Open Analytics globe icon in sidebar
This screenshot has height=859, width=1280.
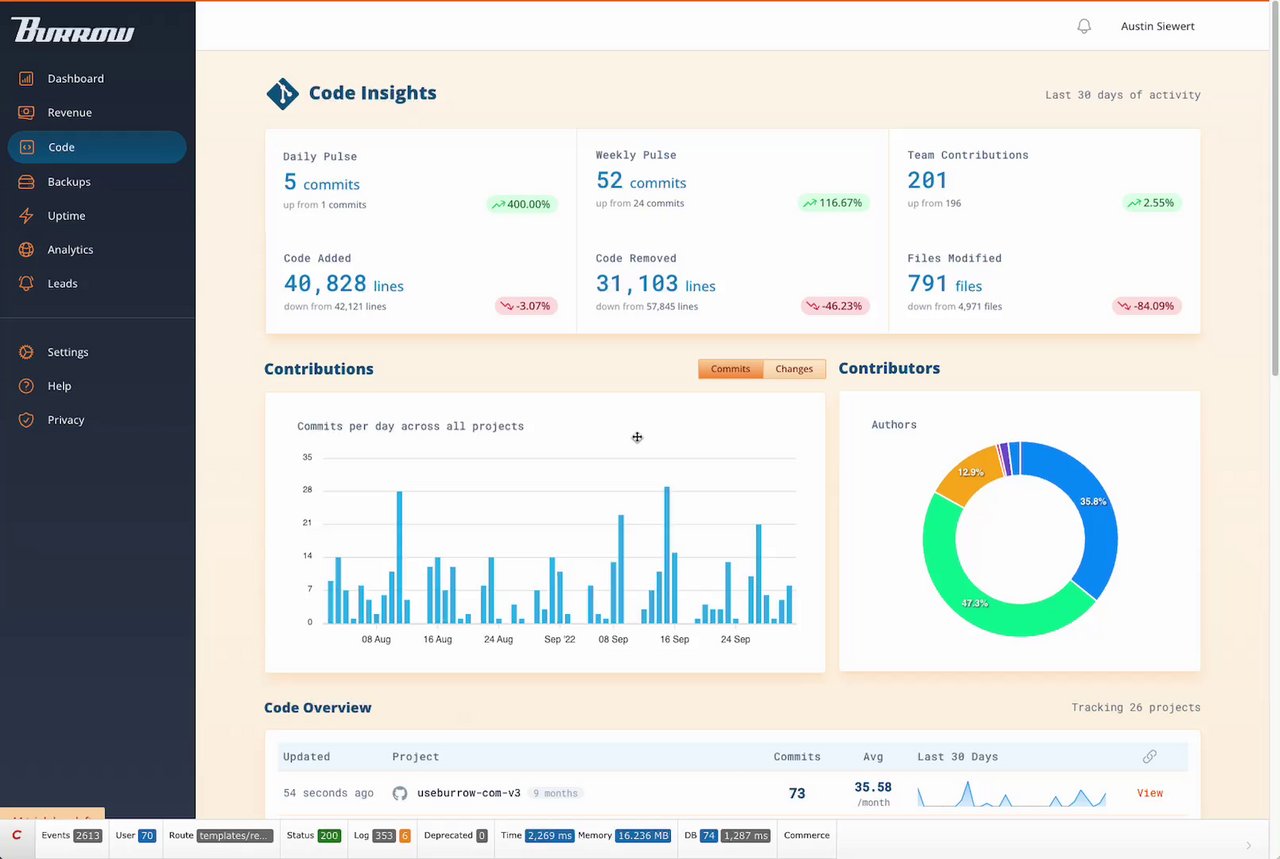pos(27,250)
